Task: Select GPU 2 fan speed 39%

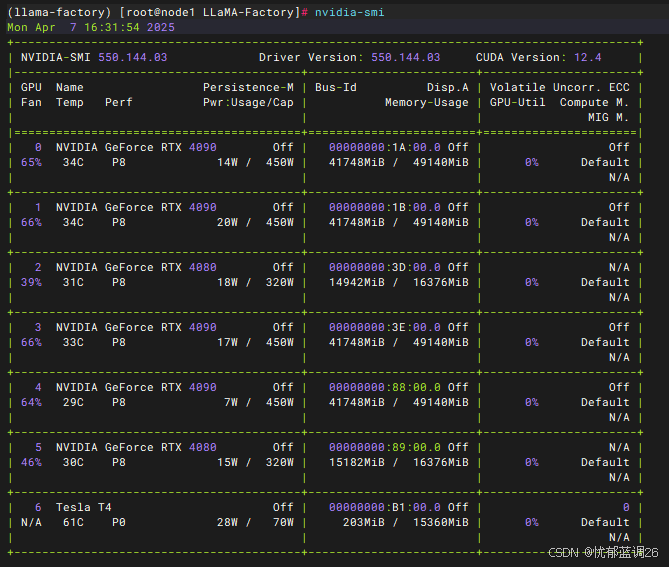Action: 32,282
